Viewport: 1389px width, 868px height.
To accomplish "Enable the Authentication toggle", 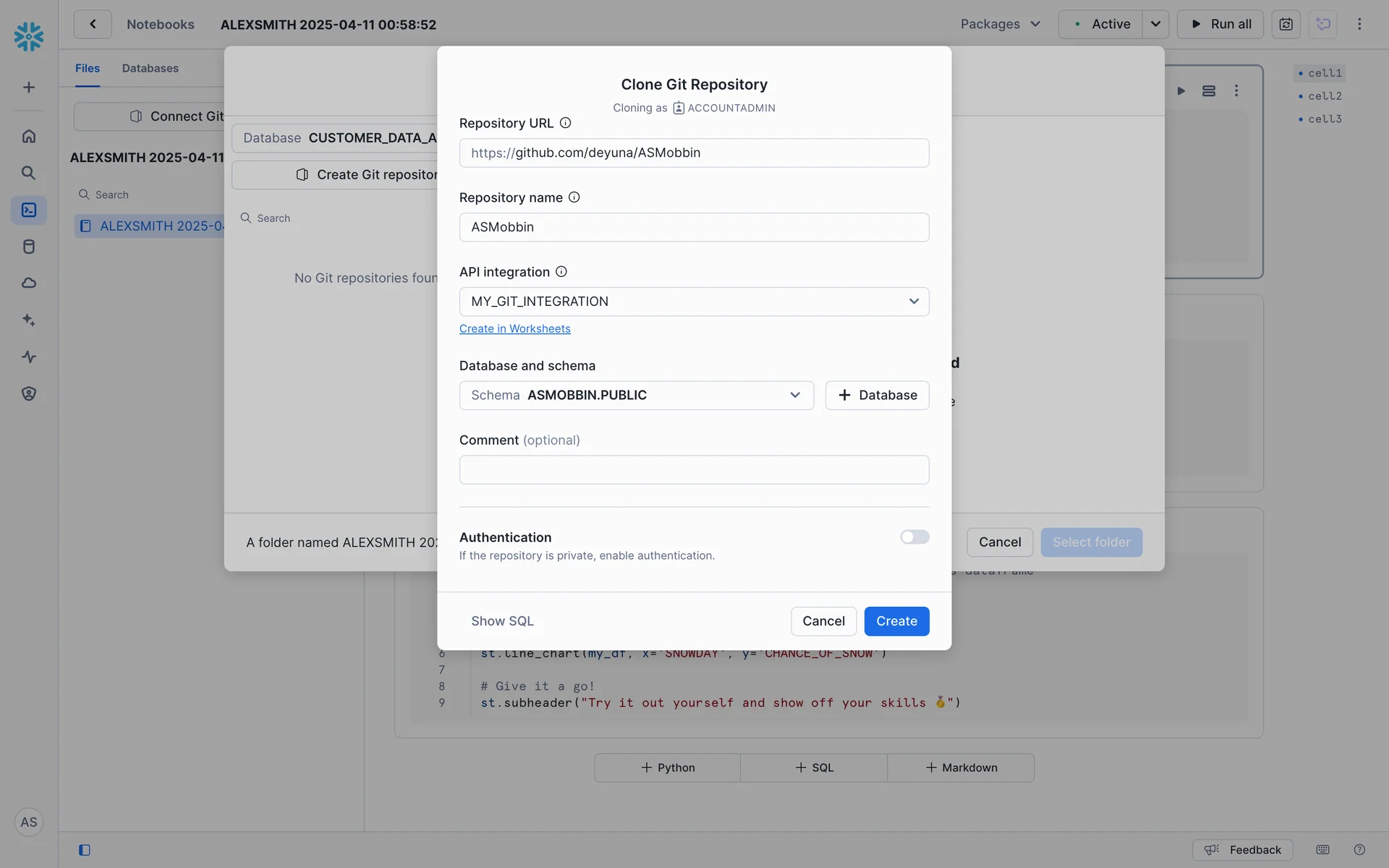I will pos(914,537).
